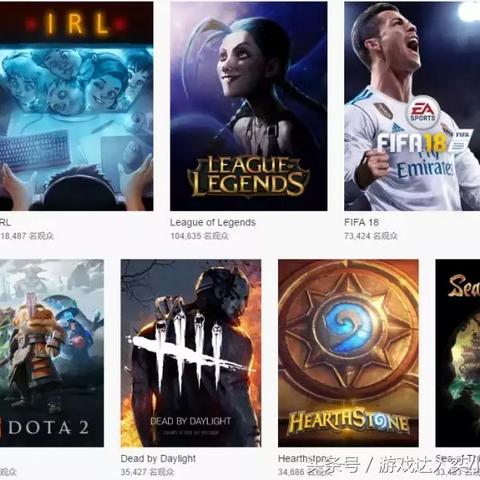Click the 35,427 viewers count label

tap(147, 472)
